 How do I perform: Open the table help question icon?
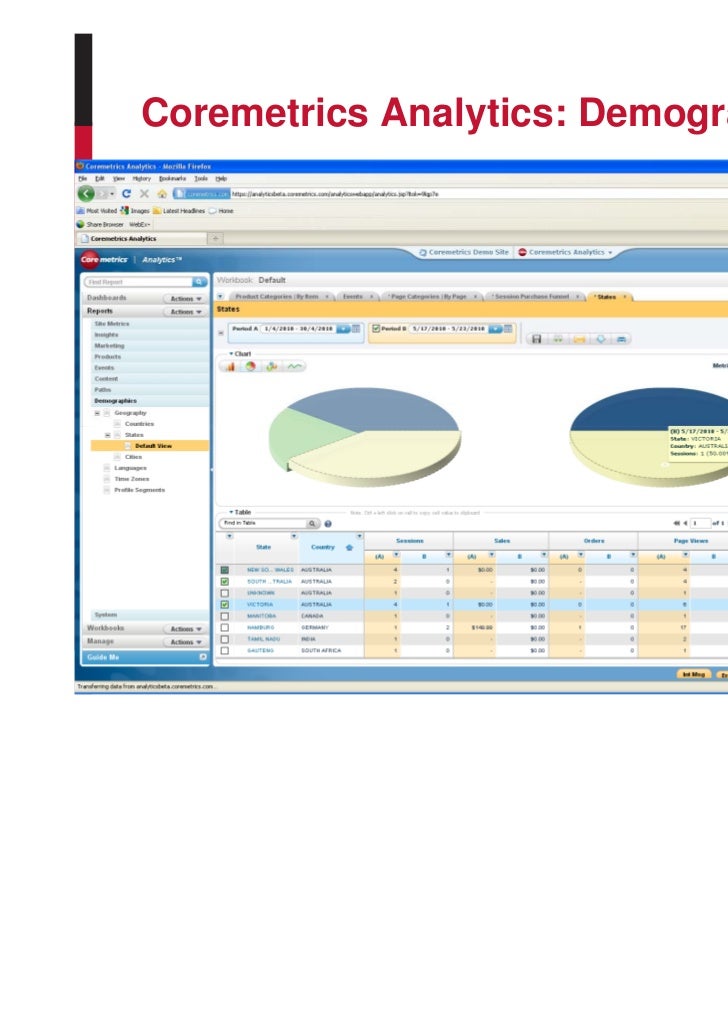328,524
